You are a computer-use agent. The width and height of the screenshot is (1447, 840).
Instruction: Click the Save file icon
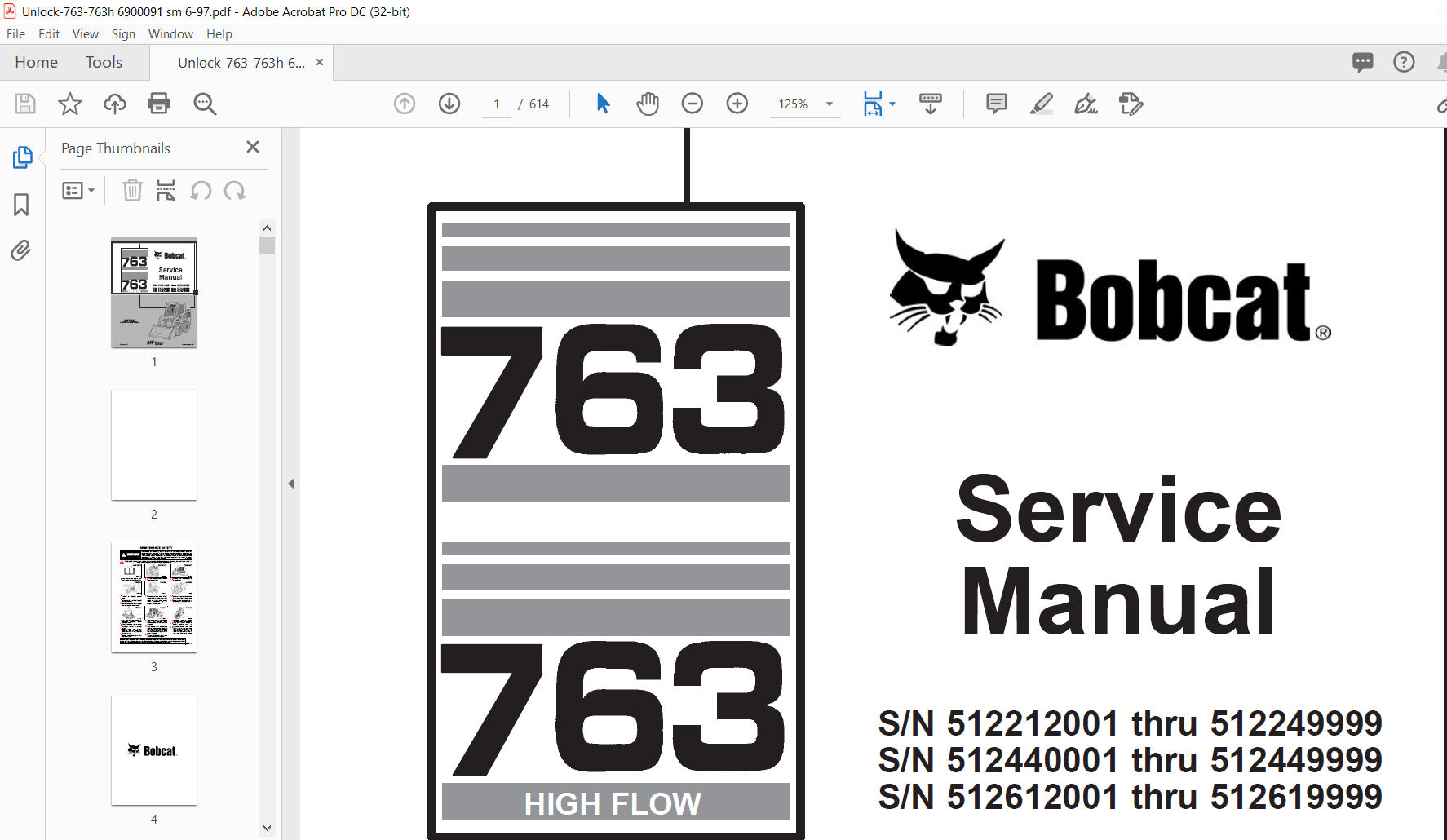point(25,104)
